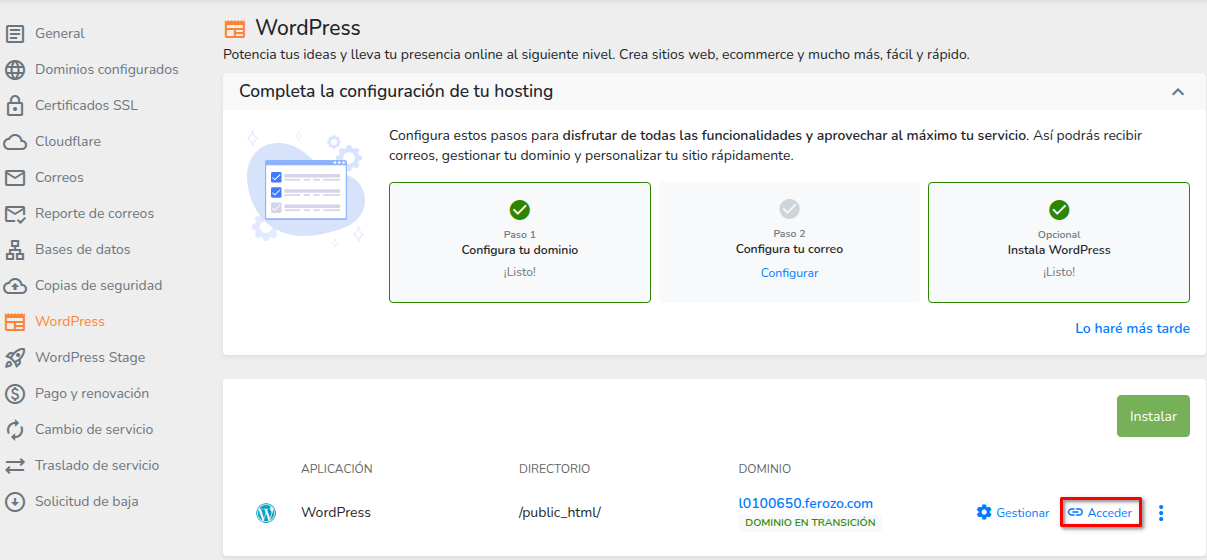Select the Instala WordPress optional step card
Image resolution: width=1207 pixels, height=560 pixels.
1058,242
